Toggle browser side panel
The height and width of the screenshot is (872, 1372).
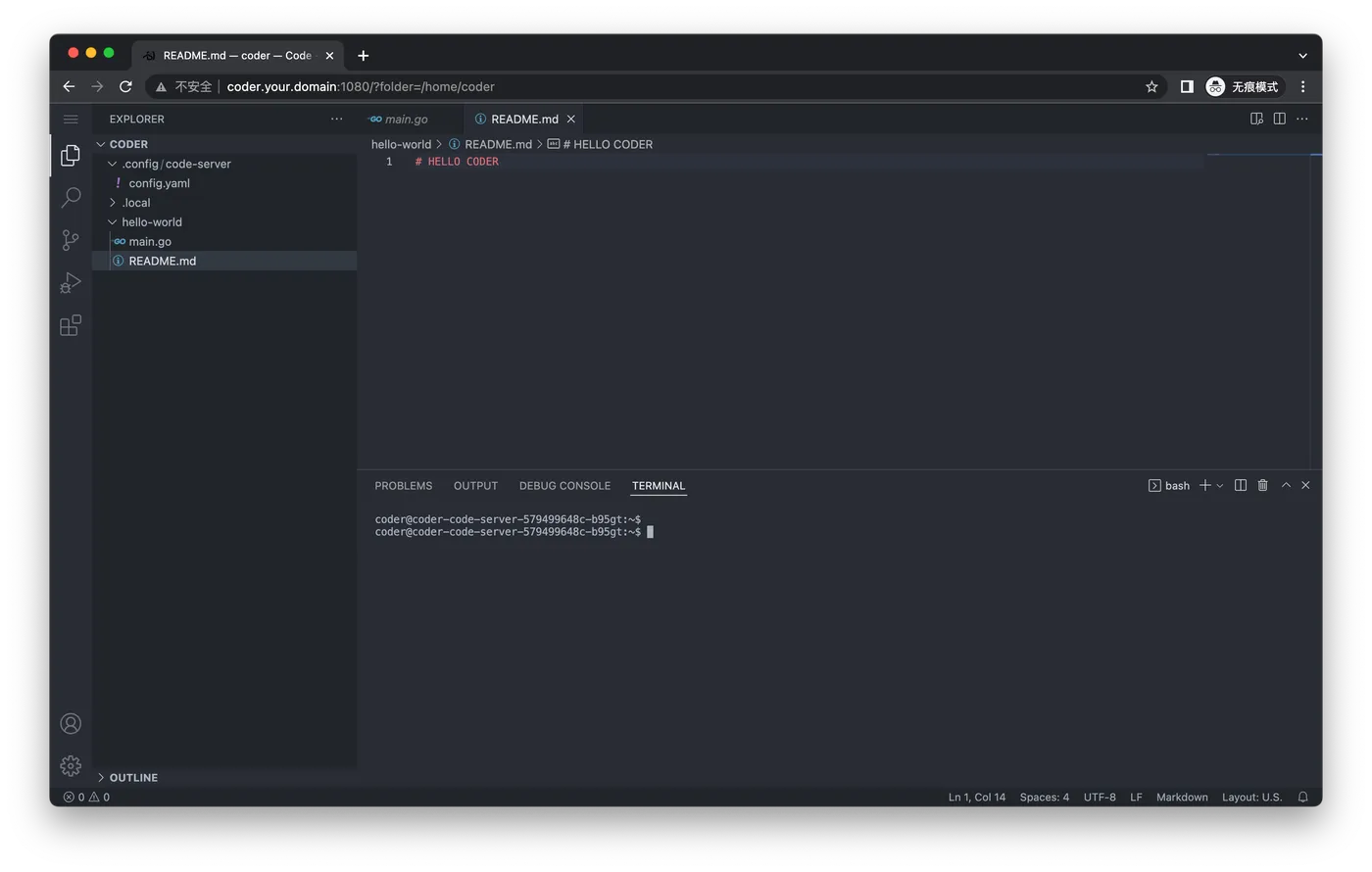click(1187, 86)
